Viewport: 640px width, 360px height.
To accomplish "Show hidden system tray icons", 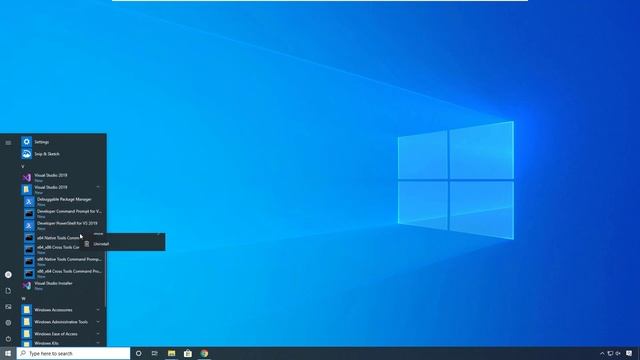I will click(602, 353).
